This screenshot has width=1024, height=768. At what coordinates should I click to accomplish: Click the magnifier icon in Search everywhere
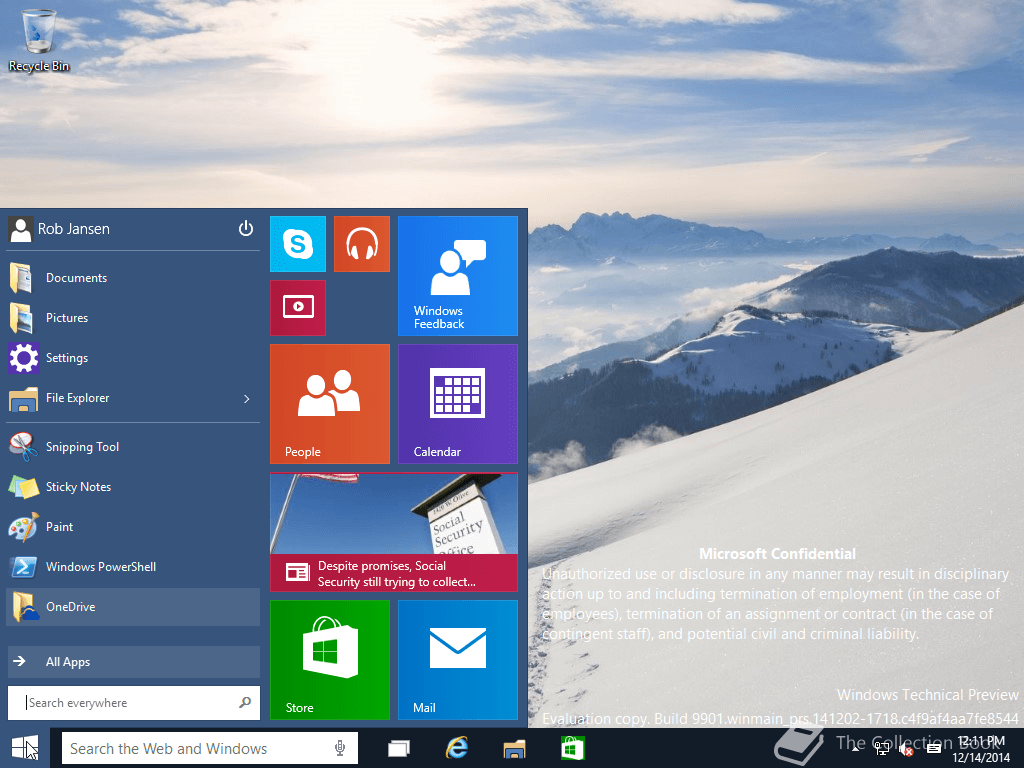pyautogui.click(x=245, y=703)
